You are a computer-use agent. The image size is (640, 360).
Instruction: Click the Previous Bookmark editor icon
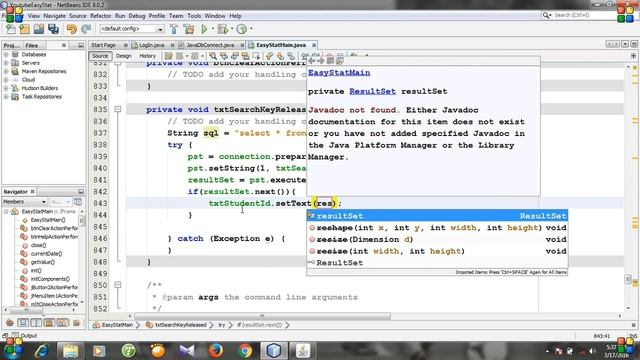pyautogui.click(x=269, y=56)
